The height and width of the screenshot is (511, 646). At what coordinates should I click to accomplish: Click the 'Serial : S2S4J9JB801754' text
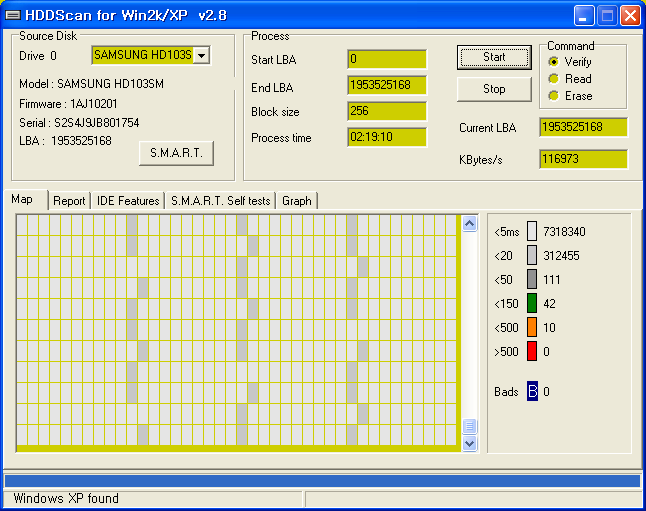(x=79, y=123)
